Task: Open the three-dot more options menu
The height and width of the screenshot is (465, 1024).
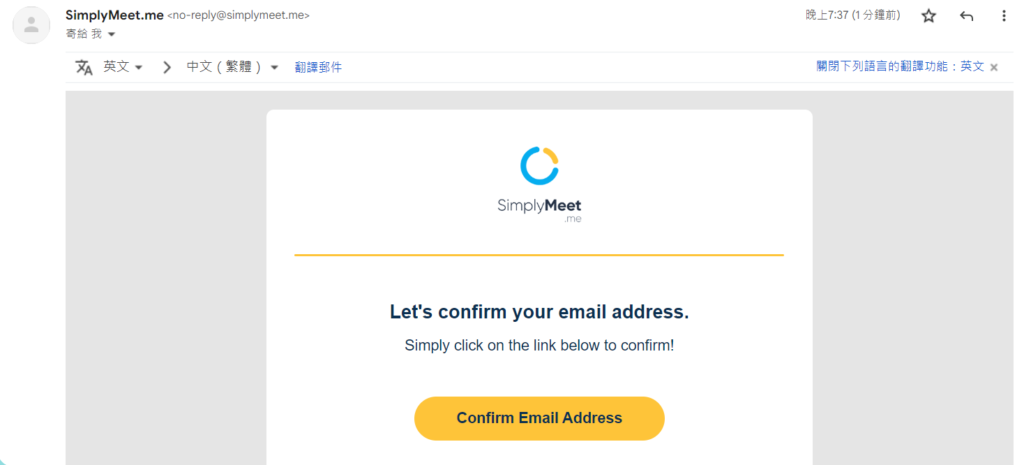Action: (1004, 16)
